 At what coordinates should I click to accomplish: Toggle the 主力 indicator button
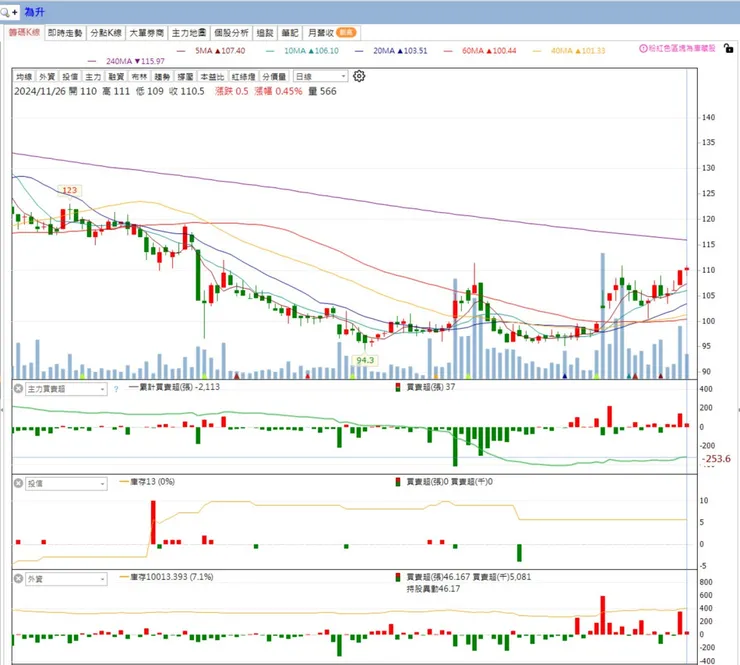coord(93,76)
